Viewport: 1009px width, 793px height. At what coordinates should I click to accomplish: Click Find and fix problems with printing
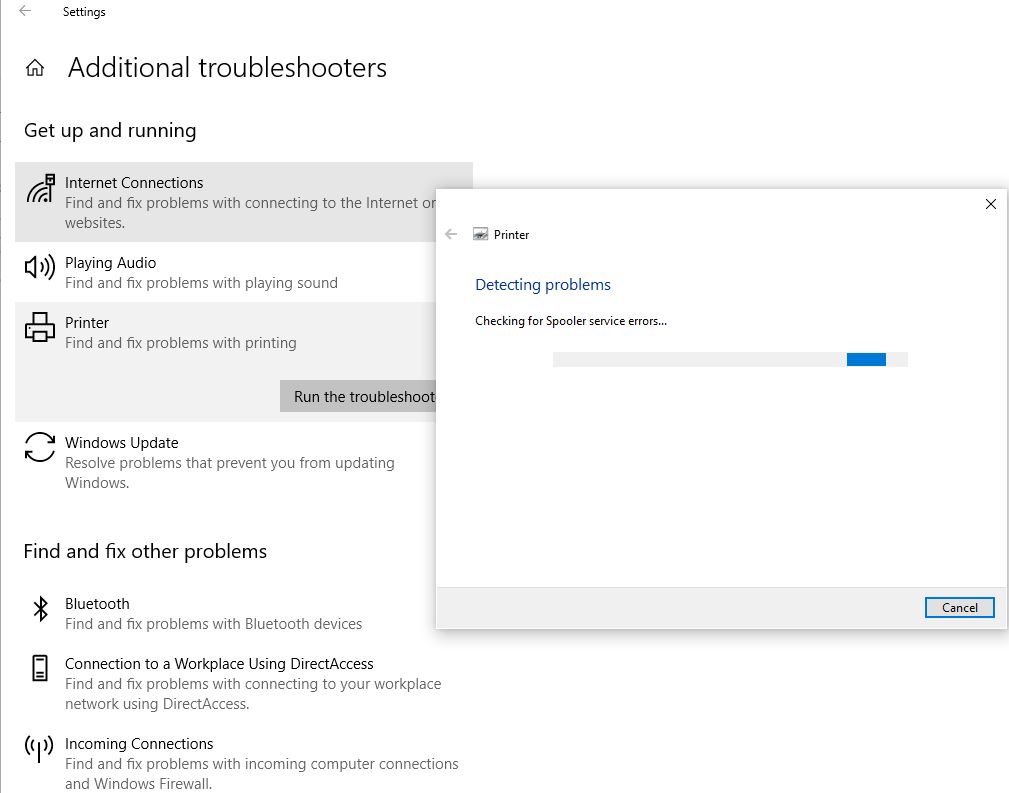click(x=181, y=343)
